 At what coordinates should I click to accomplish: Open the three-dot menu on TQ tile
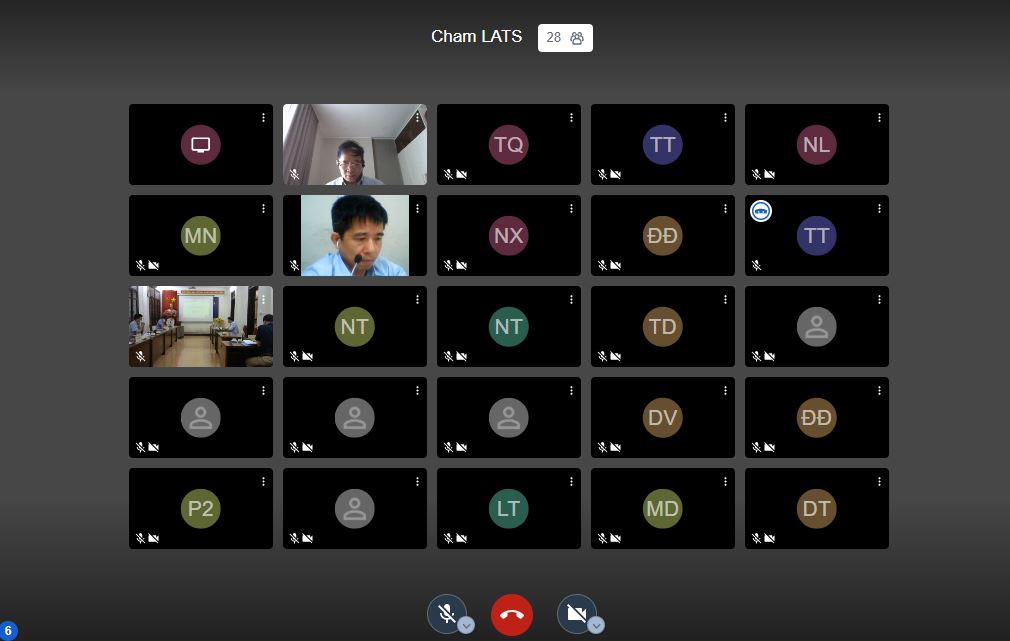click(572, 118)
